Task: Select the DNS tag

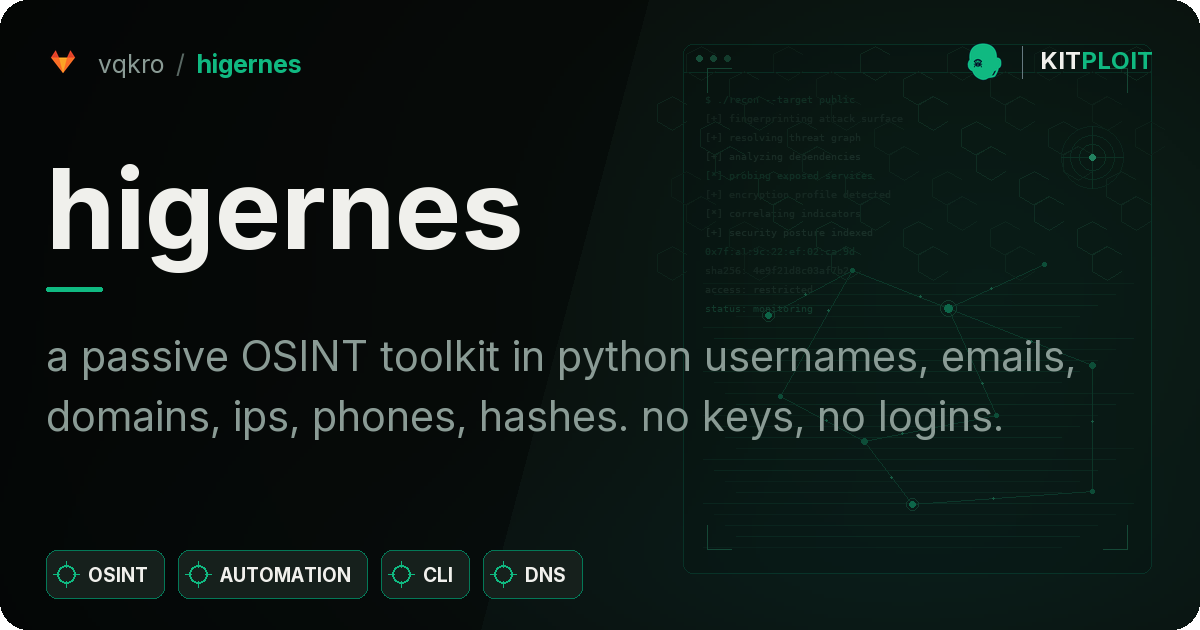Action: [x=533, y=575]
